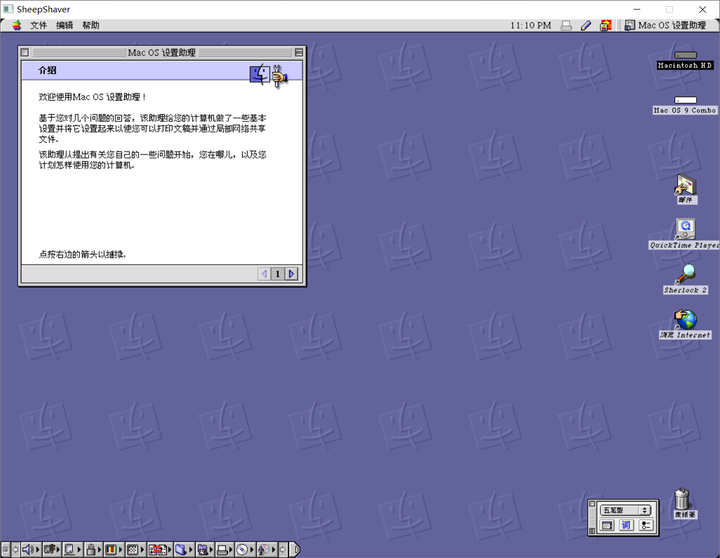Click the microphone sound source strip module
Viewport: 720px width, 558px height.
[x=264, y=549]
